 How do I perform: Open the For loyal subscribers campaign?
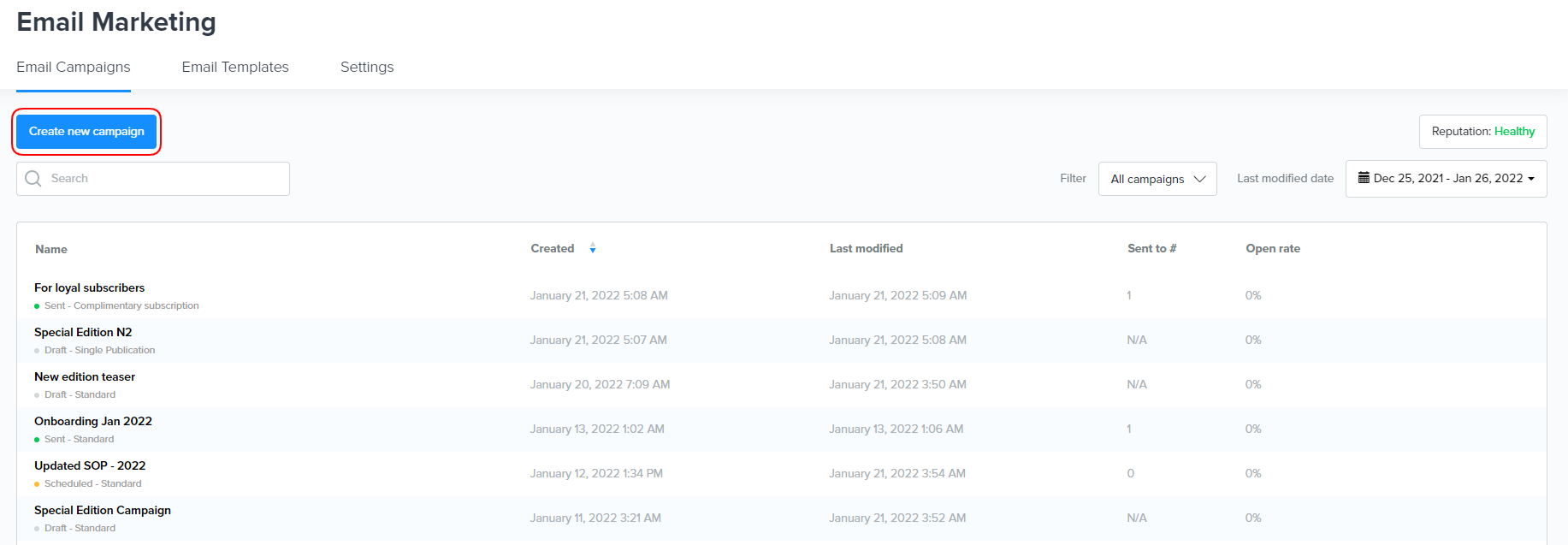90,288
